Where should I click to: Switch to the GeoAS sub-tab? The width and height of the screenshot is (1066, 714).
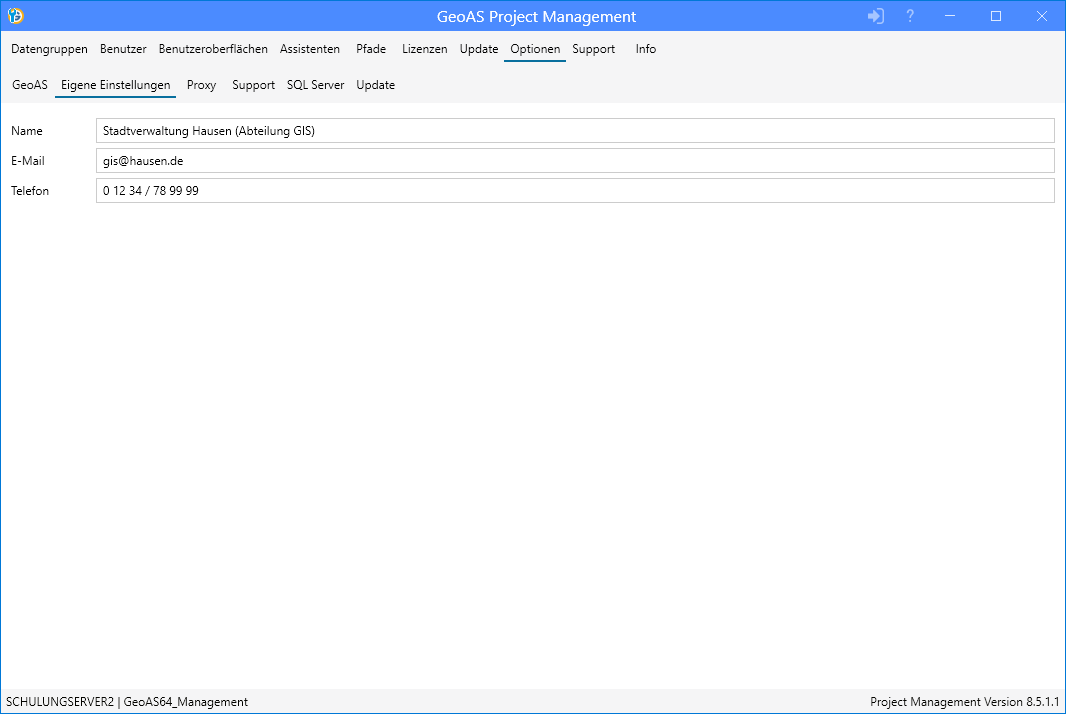tap(30, 85)
